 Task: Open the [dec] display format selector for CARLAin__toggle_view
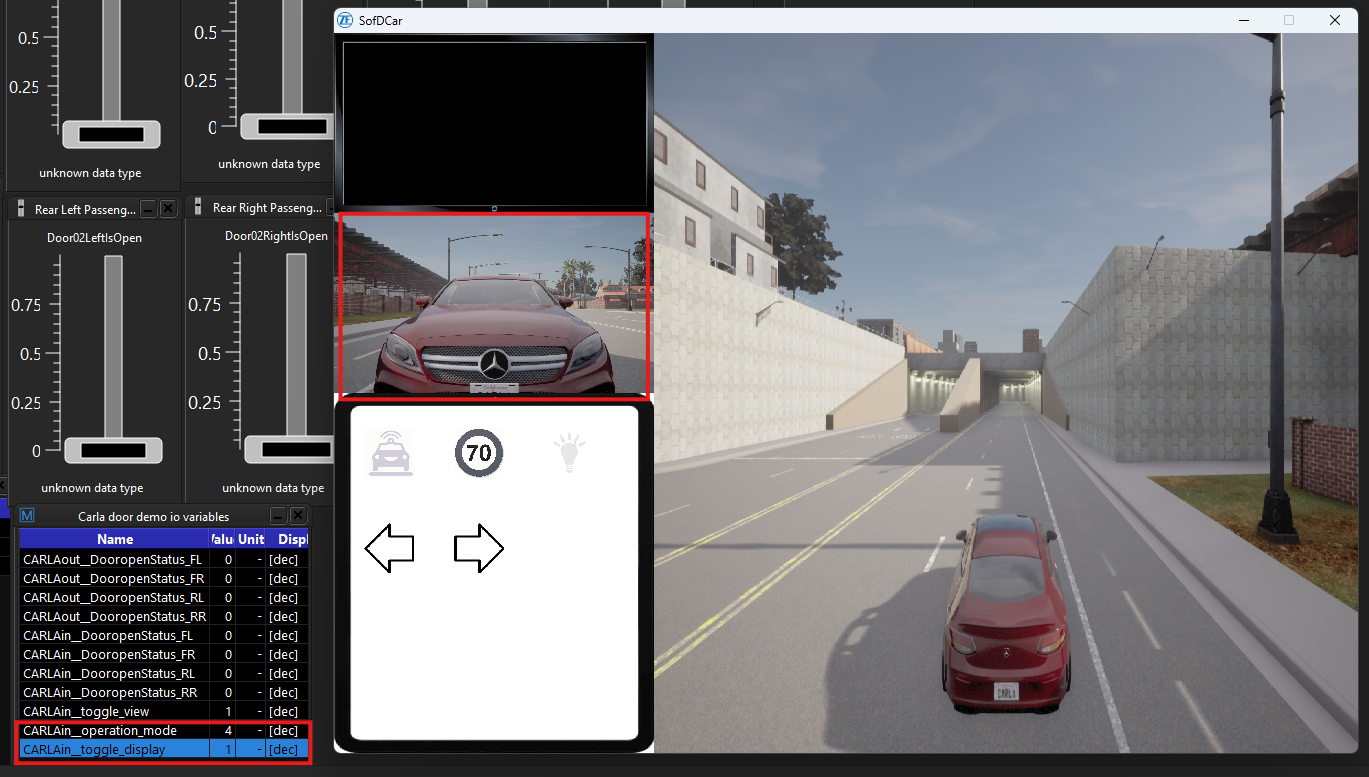[284, 711]
